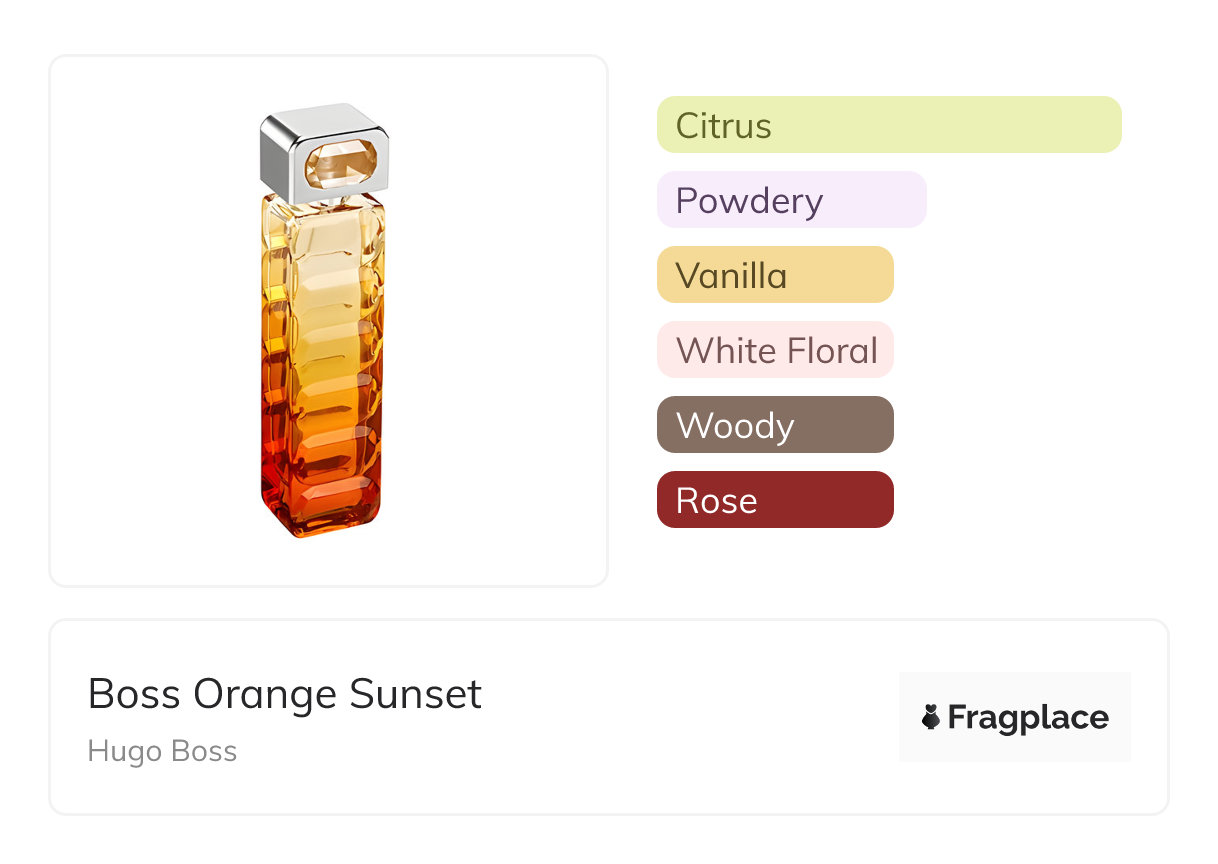Click the far right end of Citrus bar

(1108, 125)
